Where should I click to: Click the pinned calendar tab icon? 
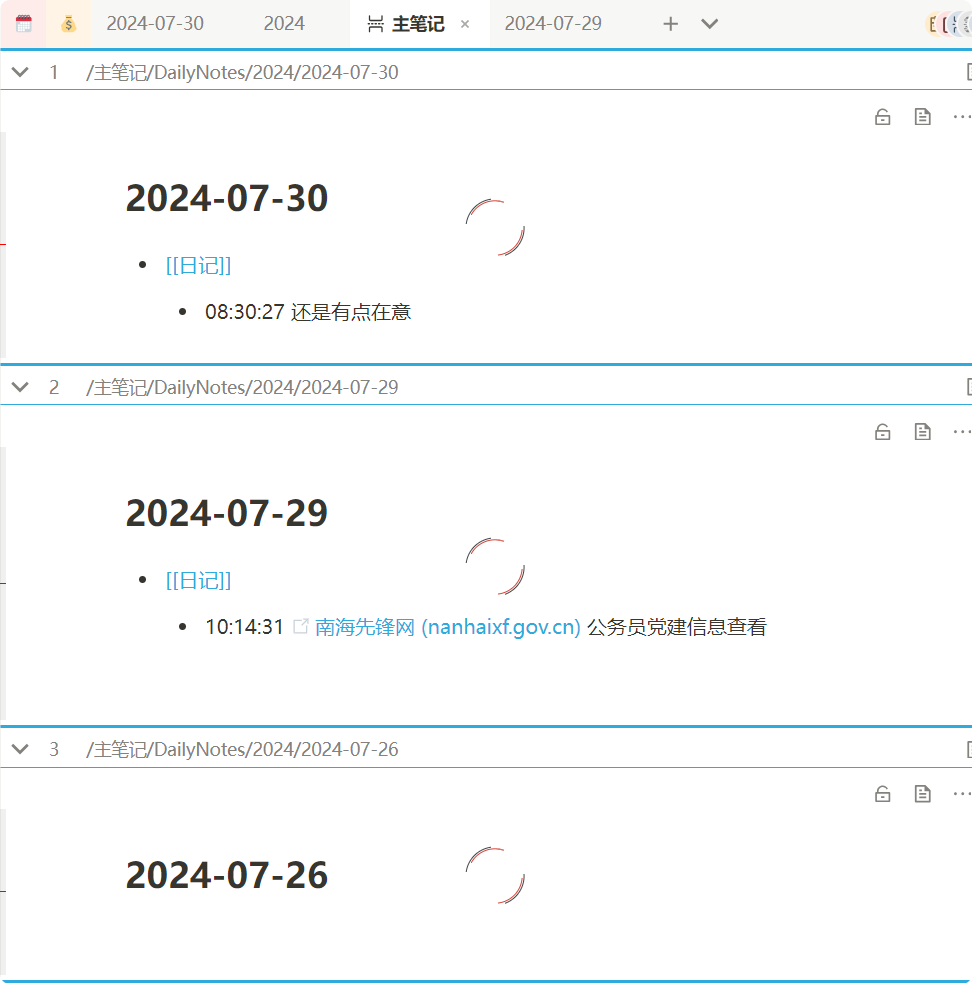click(x=23, y=23)
